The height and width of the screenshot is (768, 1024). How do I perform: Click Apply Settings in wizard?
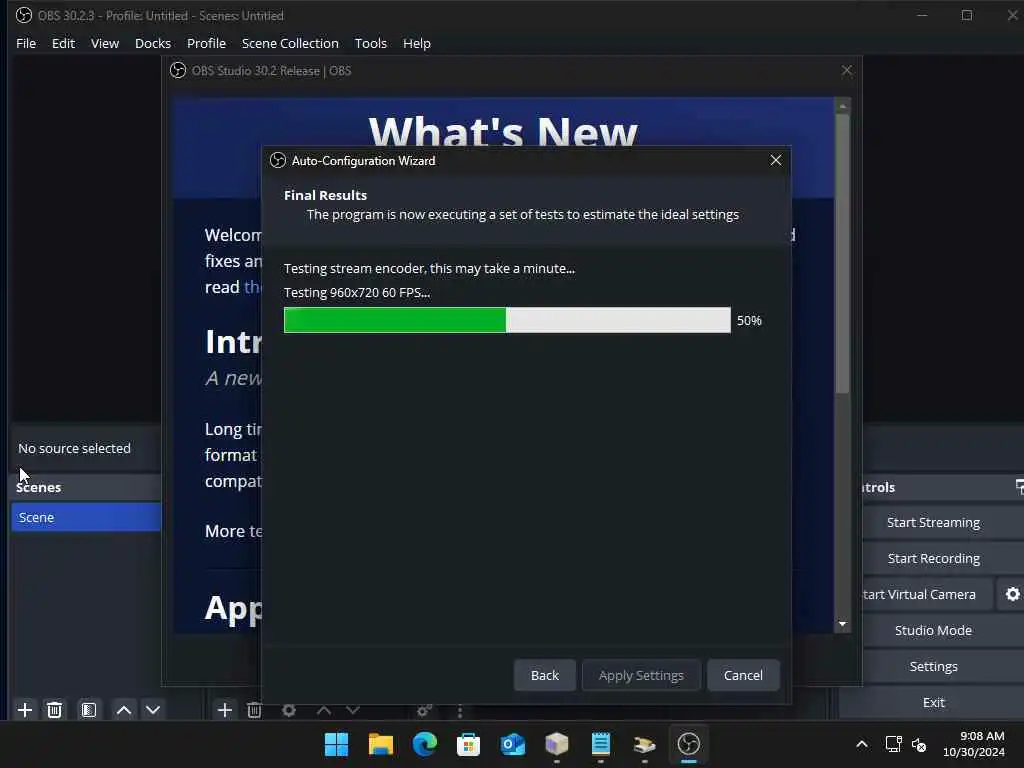click(x=641, y=675)
